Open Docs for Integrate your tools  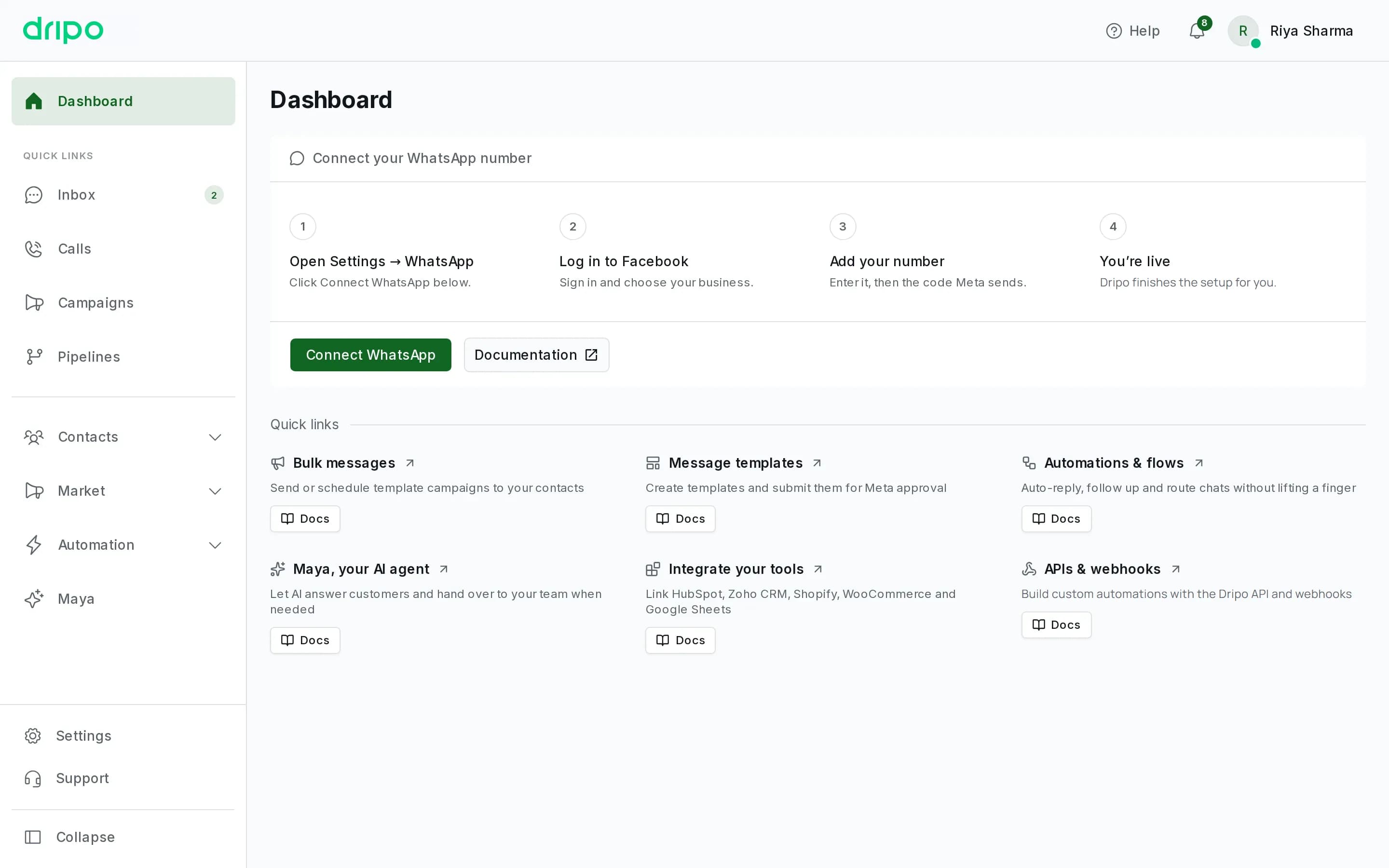pyautogui.click(x=681, y=640)
